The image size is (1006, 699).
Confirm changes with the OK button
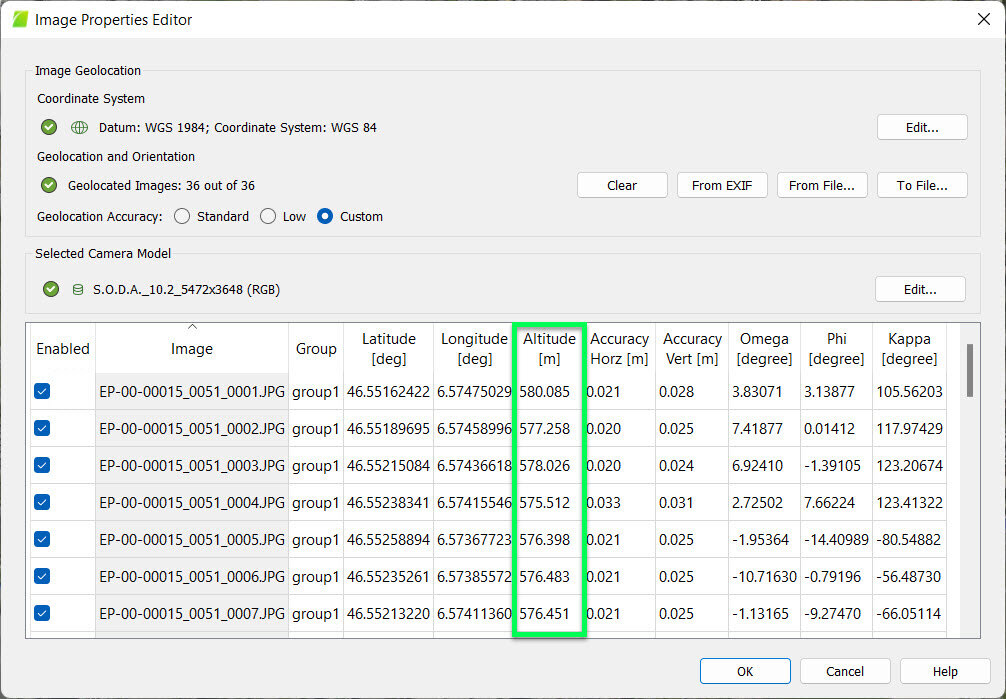[745, 671]
